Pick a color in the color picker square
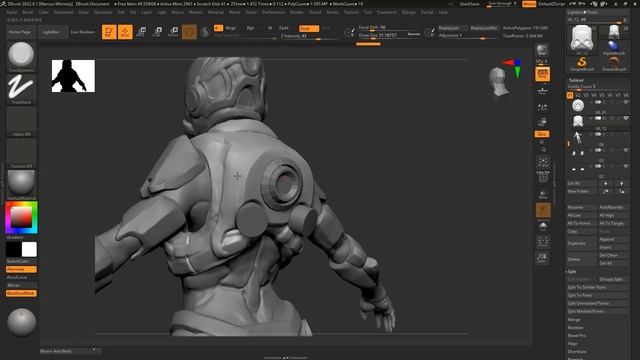This screenshot has width=640, height=360. click(x=21, y=217)
